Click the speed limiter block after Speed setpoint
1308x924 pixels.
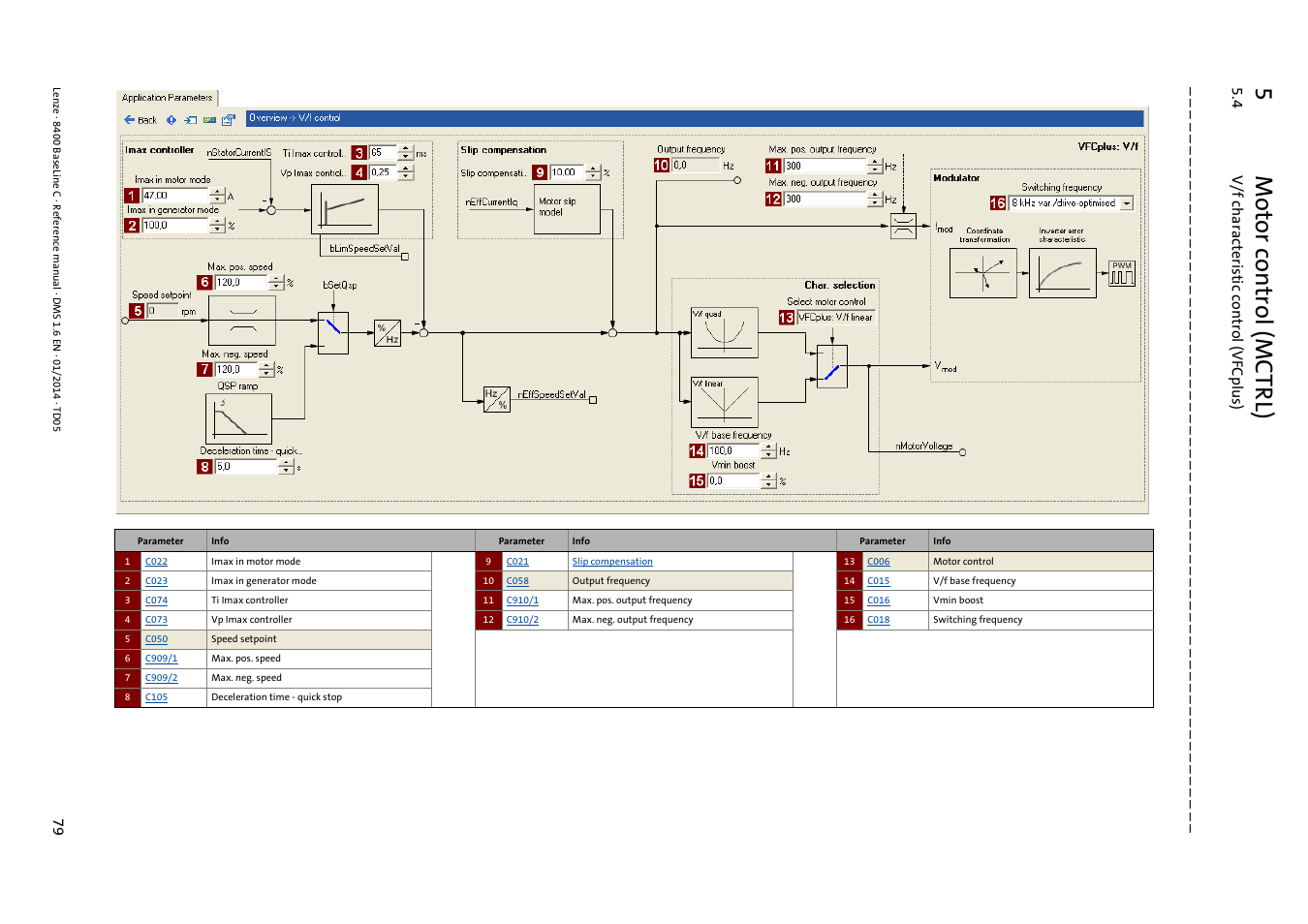(x=242, y=320)
